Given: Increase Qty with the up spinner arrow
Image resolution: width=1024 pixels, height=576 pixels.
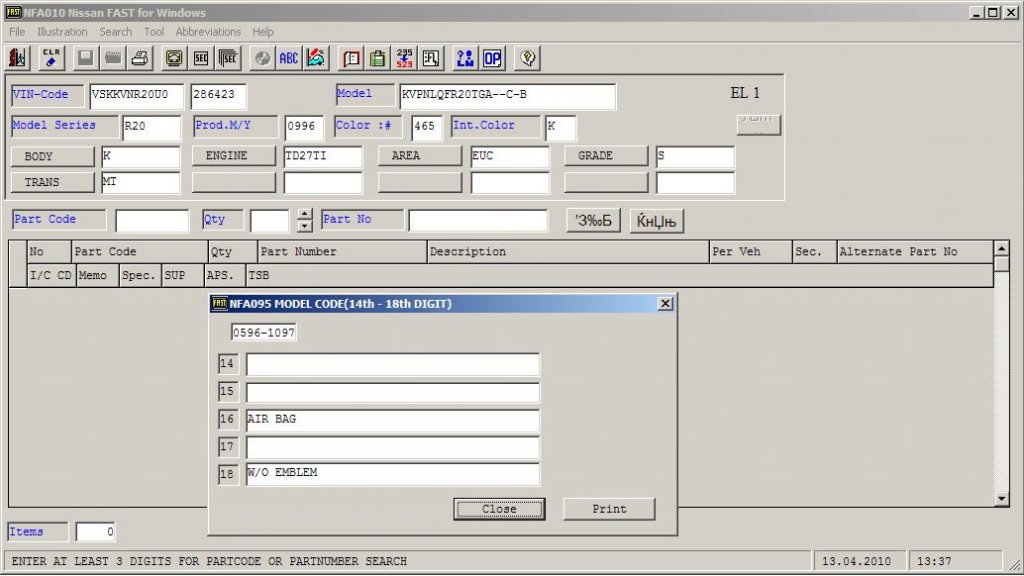Looking at the screenshot, I should point(305,214).
